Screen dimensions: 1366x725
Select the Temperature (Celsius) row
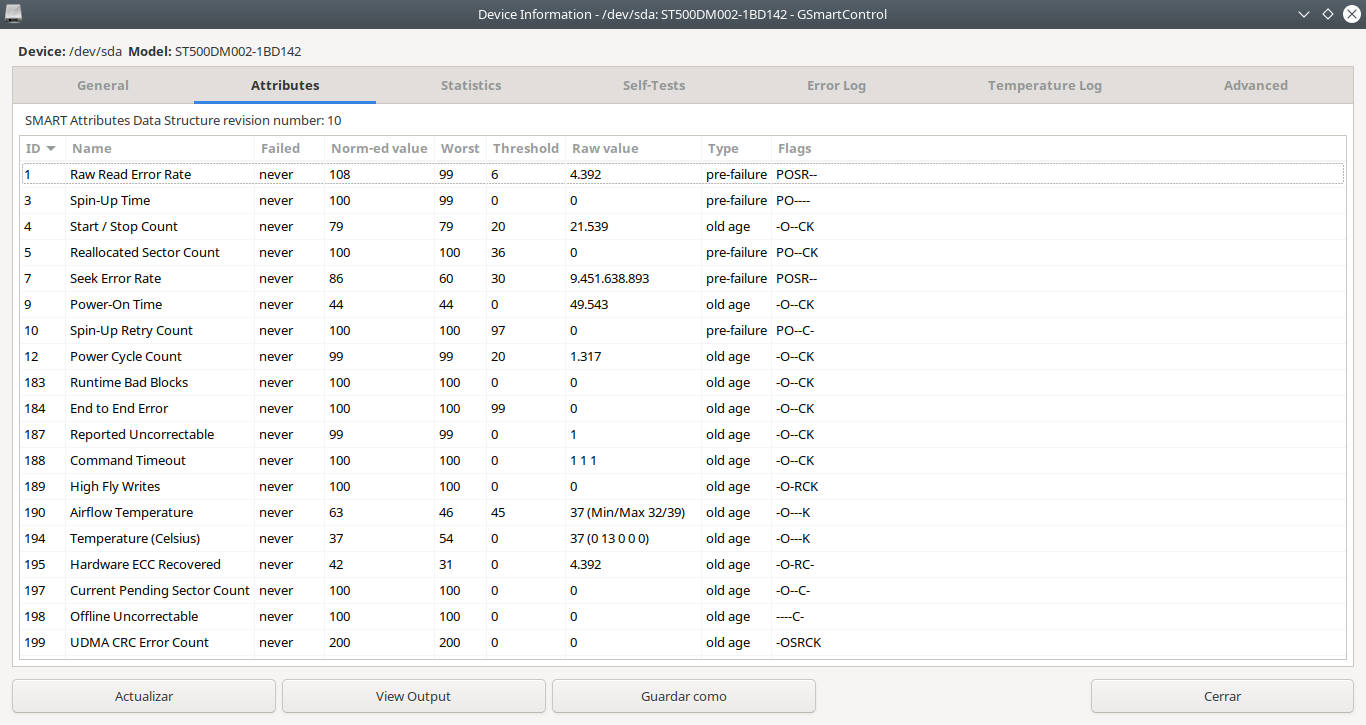pyautogui.click(x=683, y=538)
